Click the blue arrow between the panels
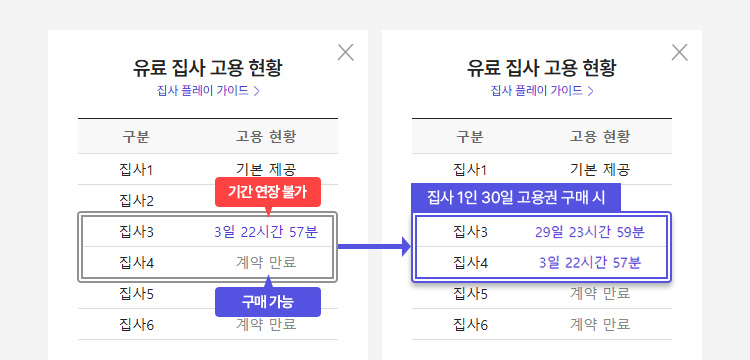This screenshot has width=750, height=360. [375, 247]
